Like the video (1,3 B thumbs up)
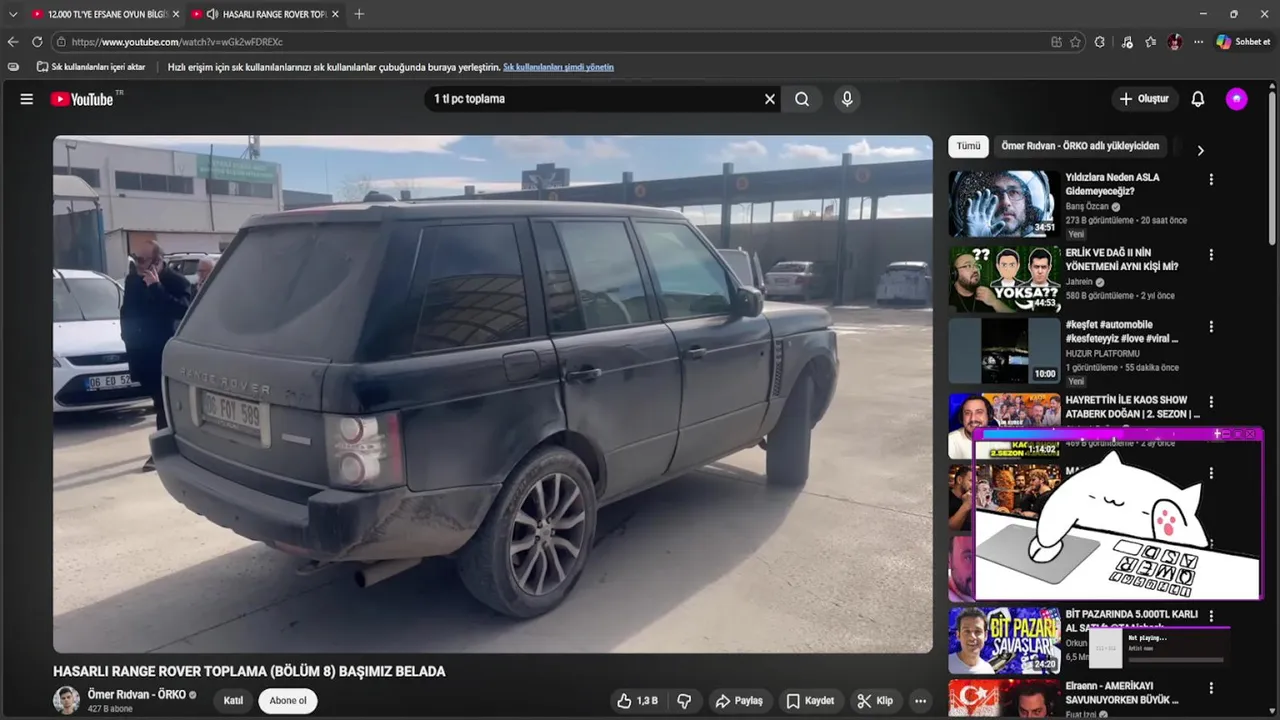Image resolution: width=1280 pixels, height=720 pixels. pyautogui.click(x=637, y=701)
